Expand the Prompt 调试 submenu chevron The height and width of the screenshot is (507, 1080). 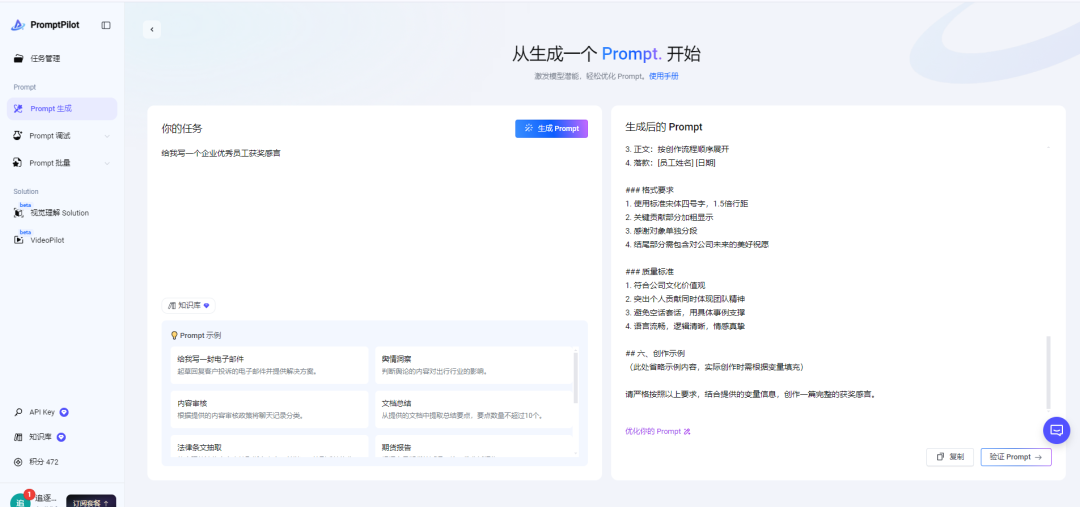pos(107,136)
